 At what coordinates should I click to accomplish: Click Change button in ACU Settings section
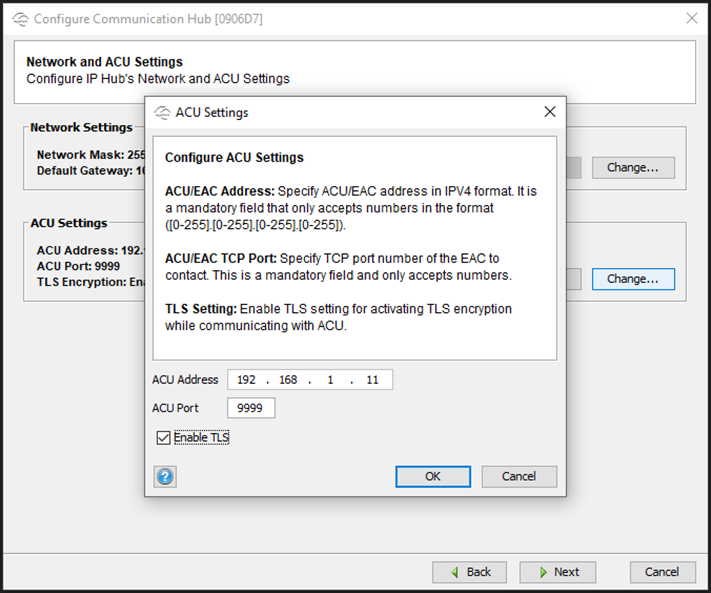pos(632,279)
